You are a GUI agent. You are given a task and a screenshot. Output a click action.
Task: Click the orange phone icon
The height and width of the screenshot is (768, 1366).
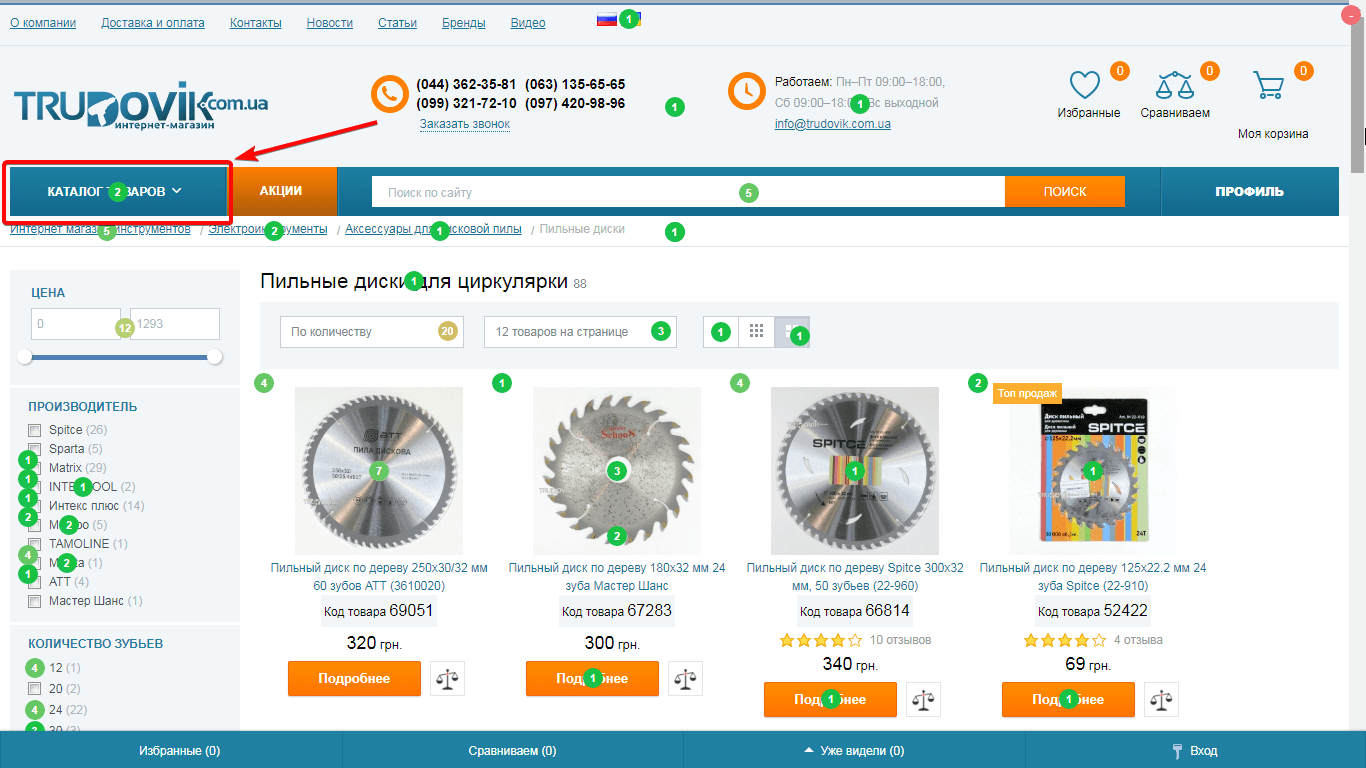point(388,94)
